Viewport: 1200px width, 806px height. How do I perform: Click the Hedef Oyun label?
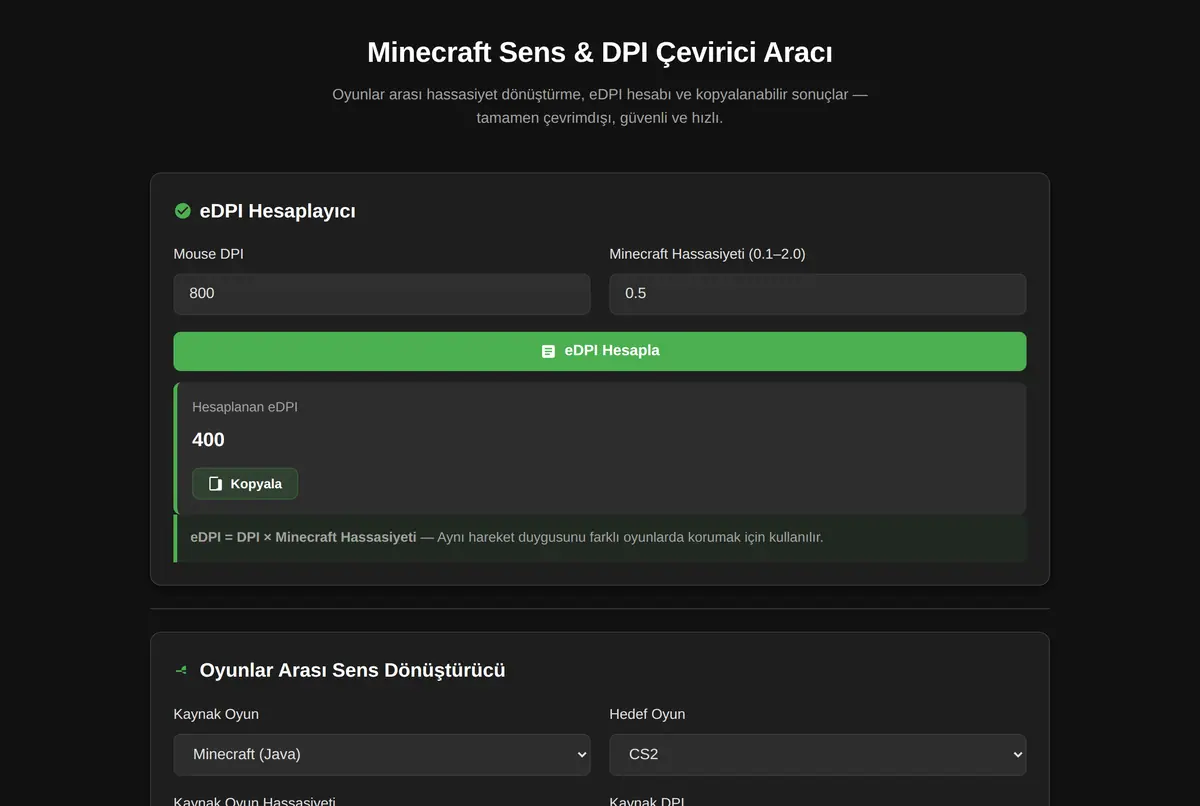click(647, 714)
